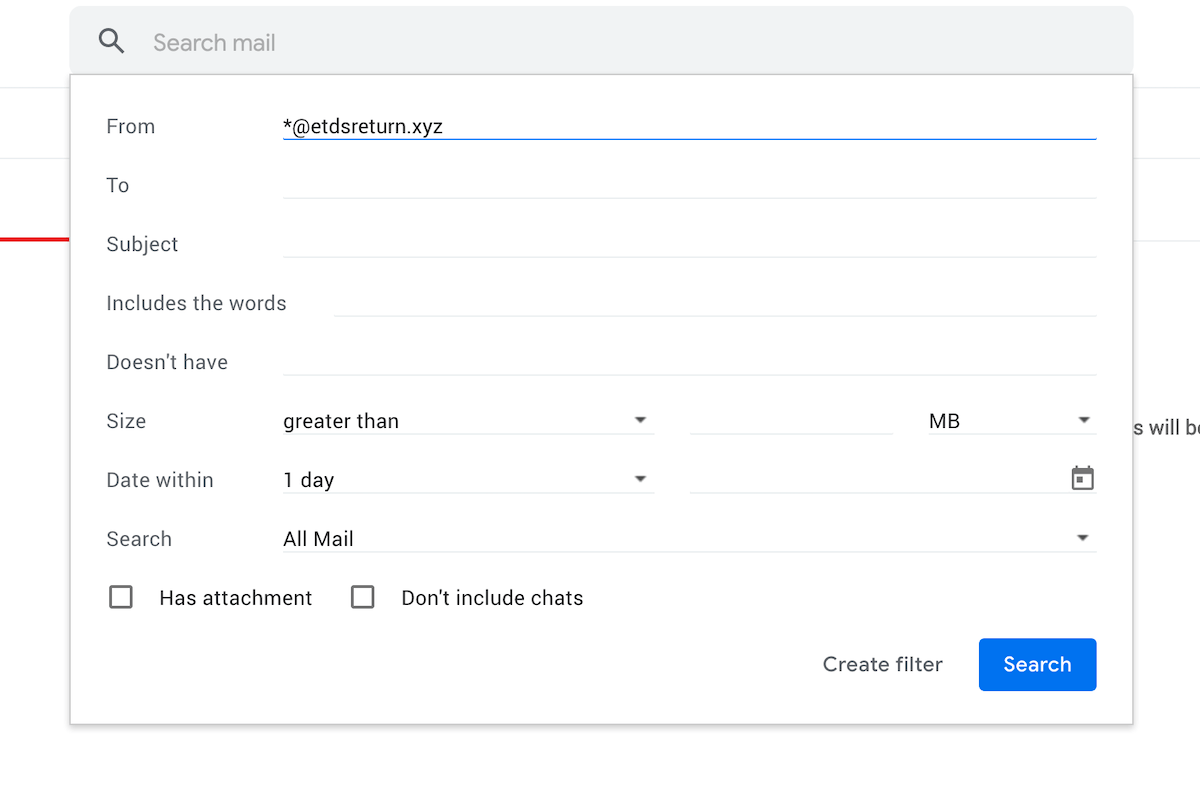Check the Don't include chats option

click(363, 597)
